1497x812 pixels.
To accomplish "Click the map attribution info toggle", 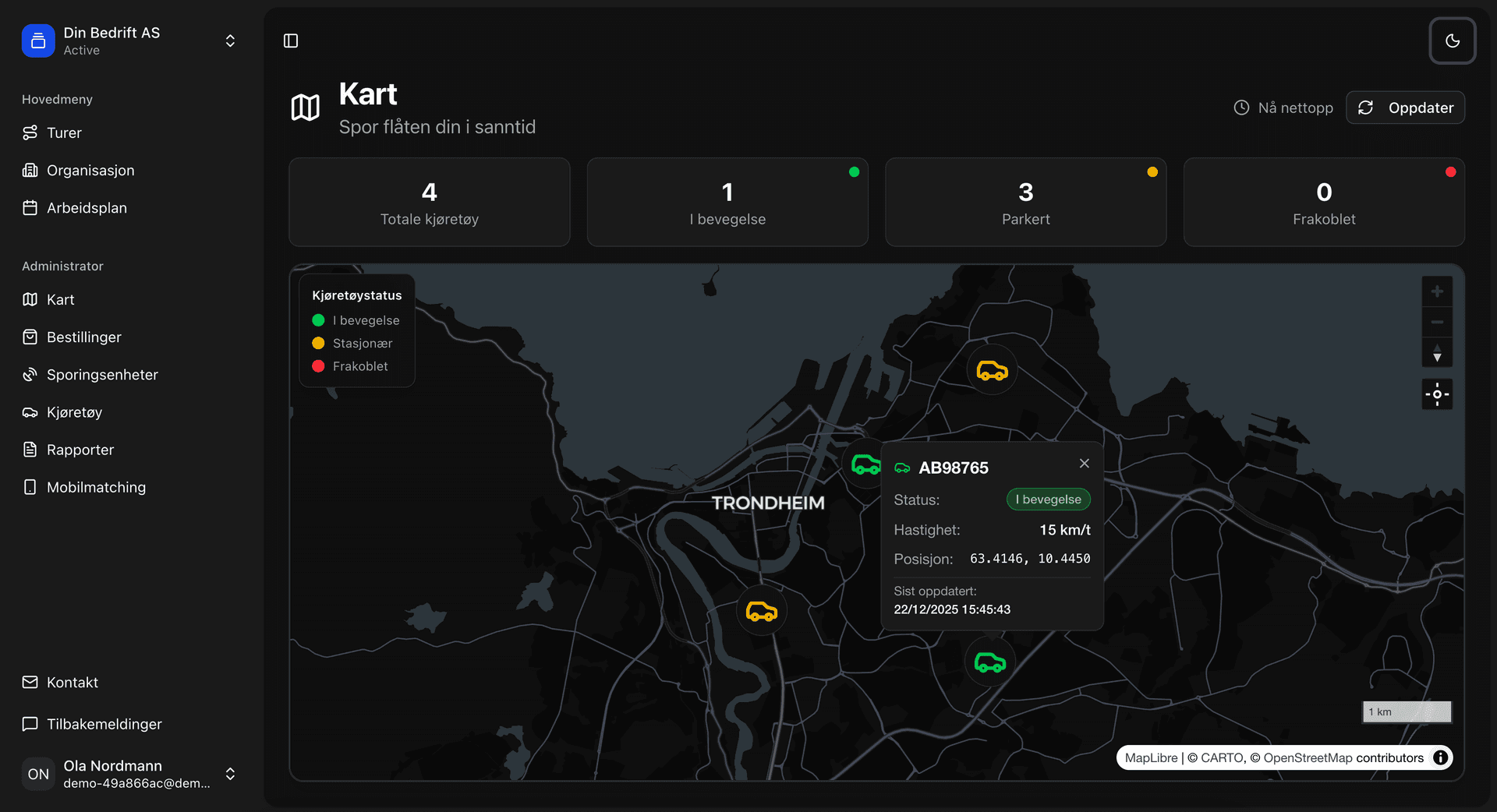I will click(1441, 757).
